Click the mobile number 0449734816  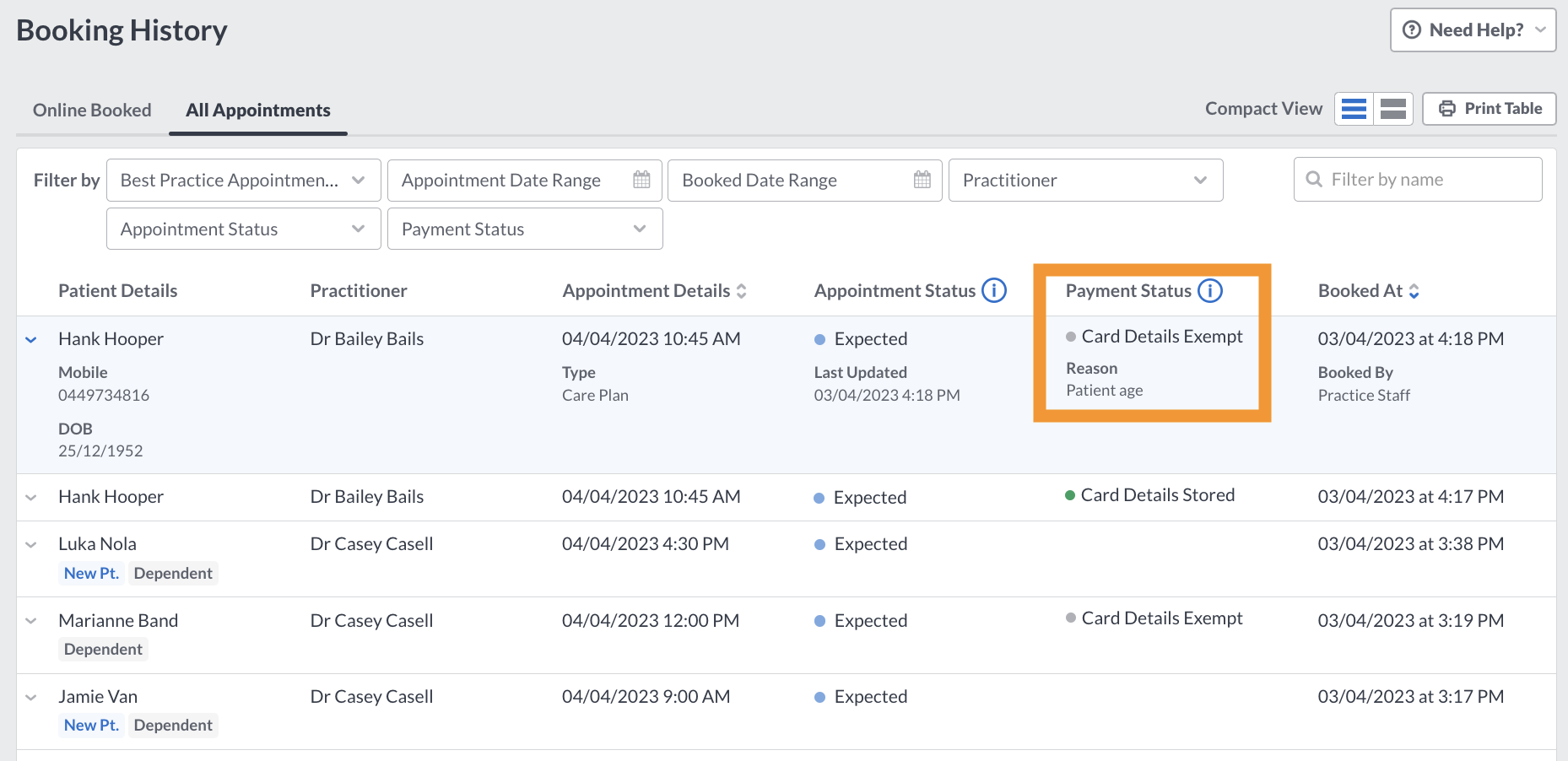pos(104,396)
